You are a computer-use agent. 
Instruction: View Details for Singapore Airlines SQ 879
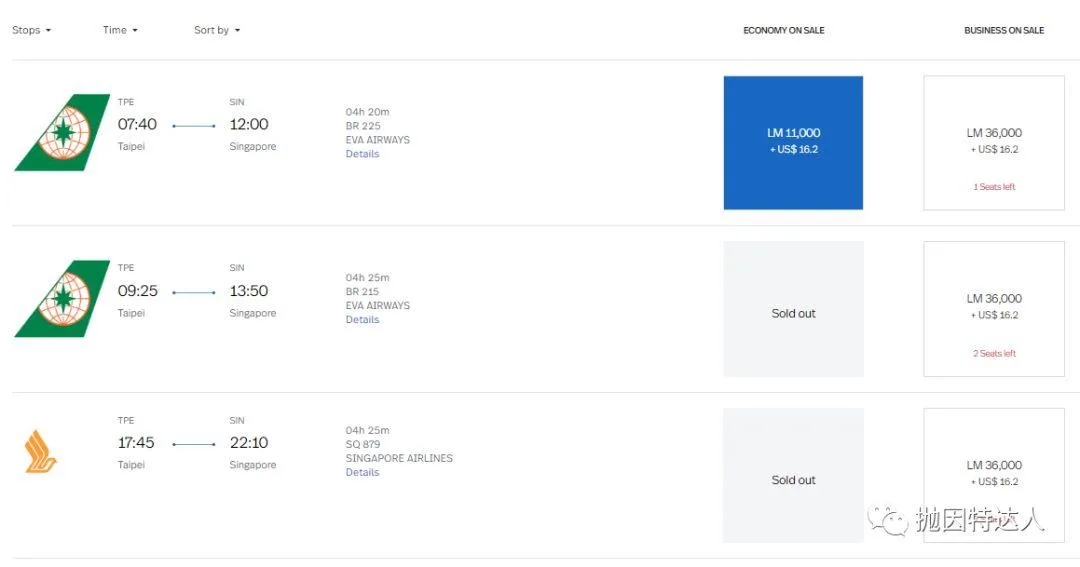362,472
